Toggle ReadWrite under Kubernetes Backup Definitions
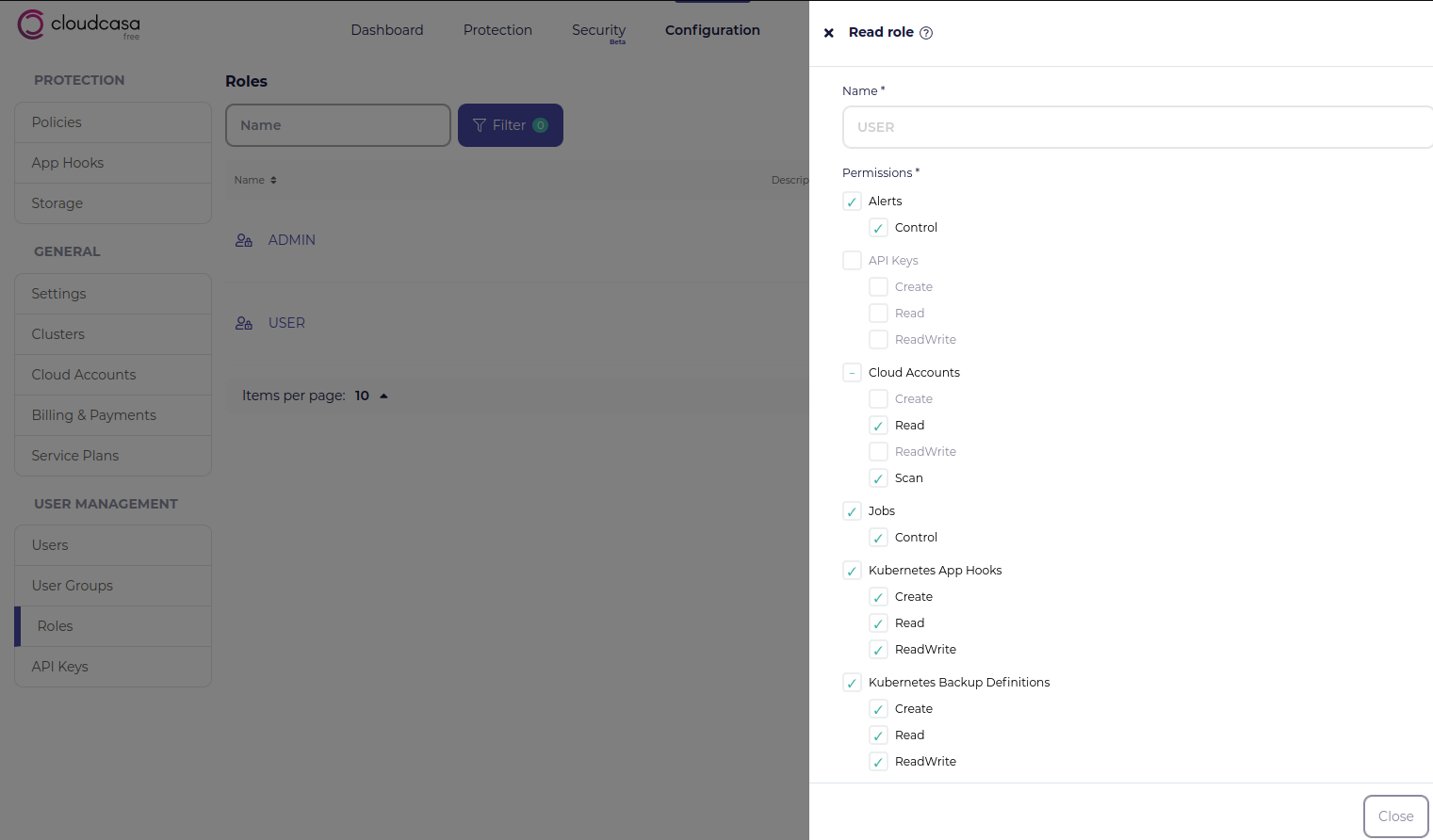 [878, 762]
